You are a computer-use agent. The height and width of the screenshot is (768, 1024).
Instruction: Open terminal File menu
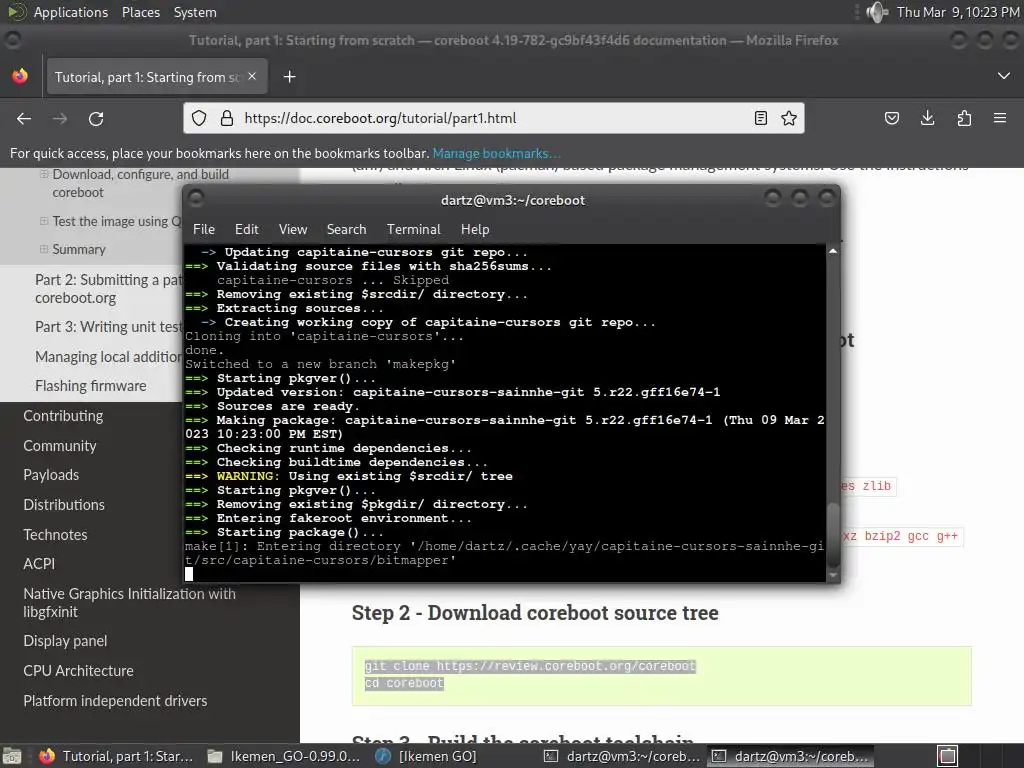pyautogui.click(x=204, y=229)
